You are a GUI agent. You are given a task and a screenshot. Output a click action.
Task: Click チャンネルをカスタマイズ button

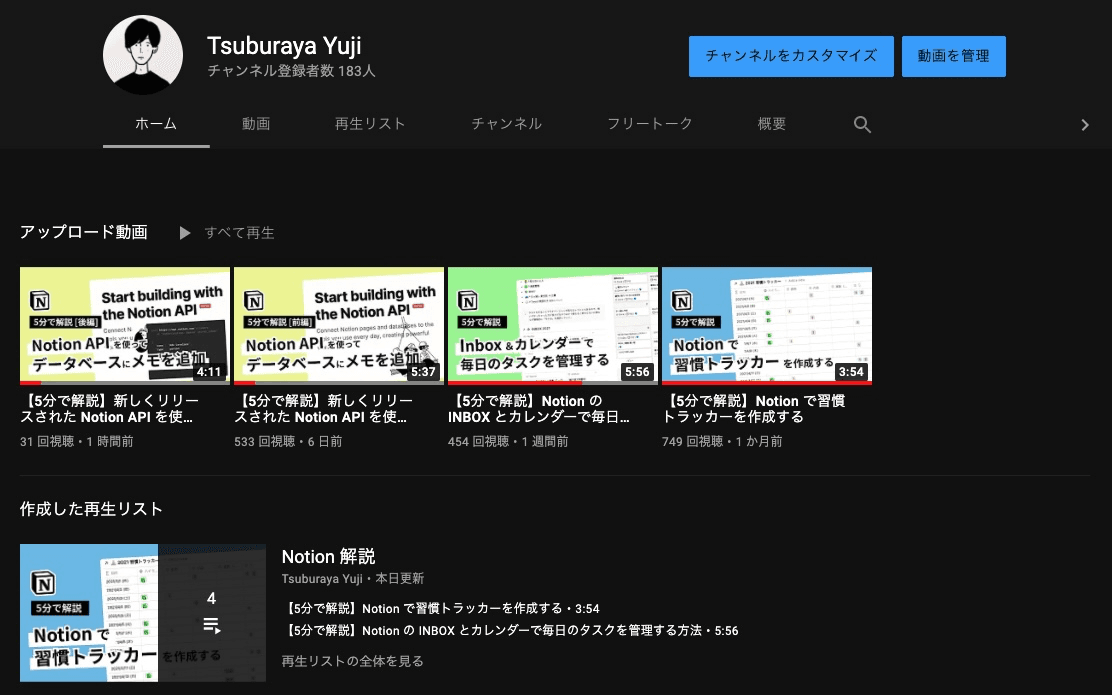791,56
